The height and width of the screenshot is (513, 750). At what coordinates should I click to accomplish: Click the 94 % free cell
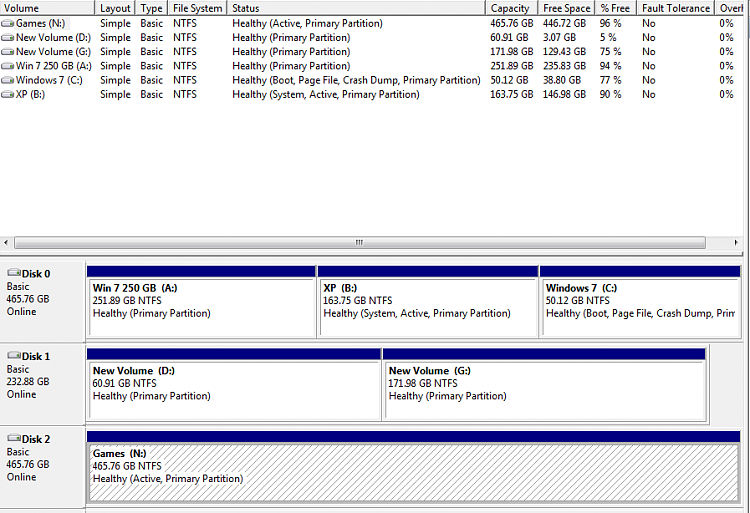tap(610, 66)
